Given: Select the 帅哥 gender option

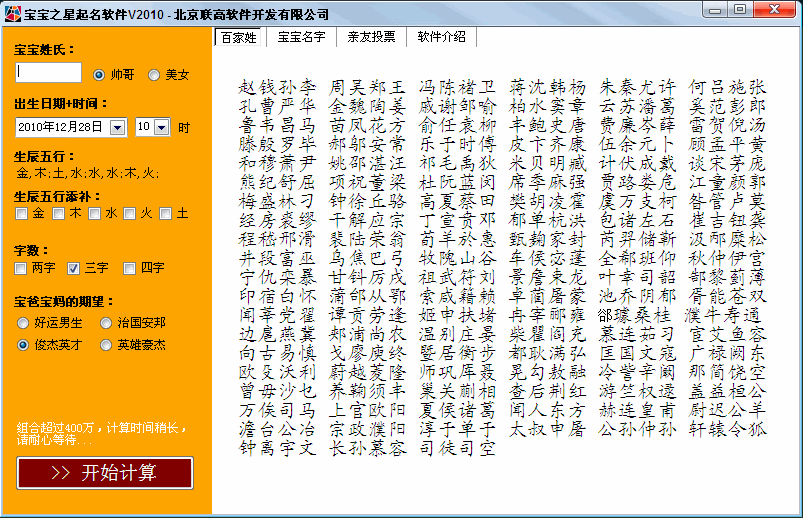Looking at the screenshot, I should [x=99, y=75].
